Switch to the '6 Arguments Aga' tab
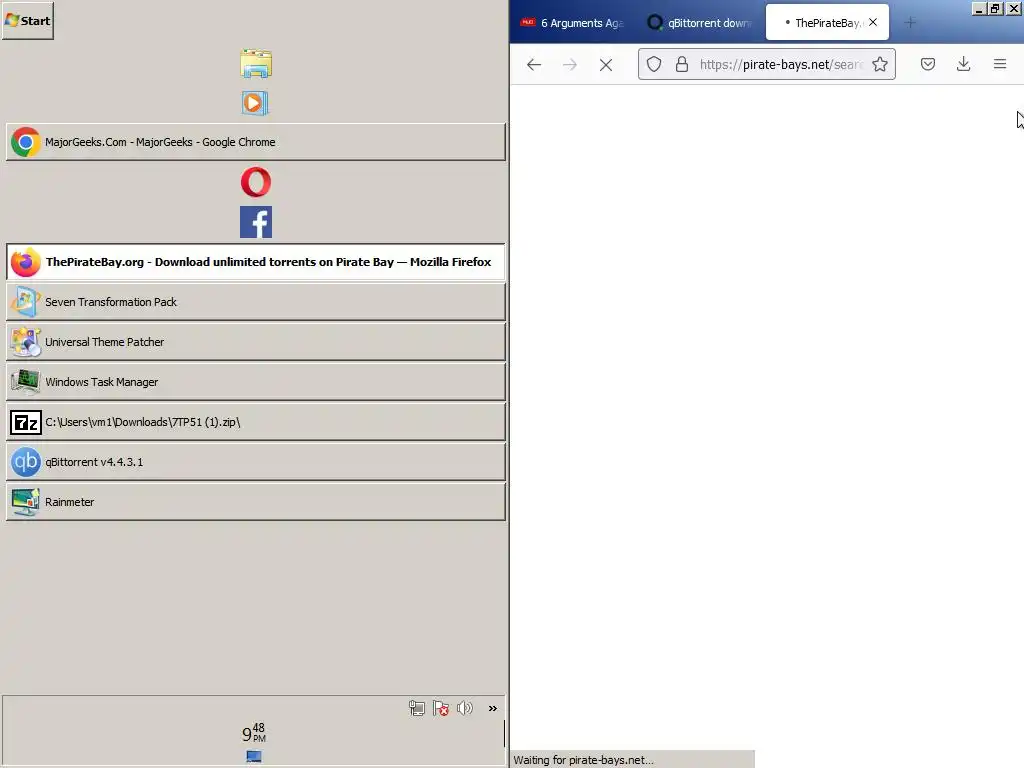The height and width of the screenshot is (768, 1024). [572, 23]
